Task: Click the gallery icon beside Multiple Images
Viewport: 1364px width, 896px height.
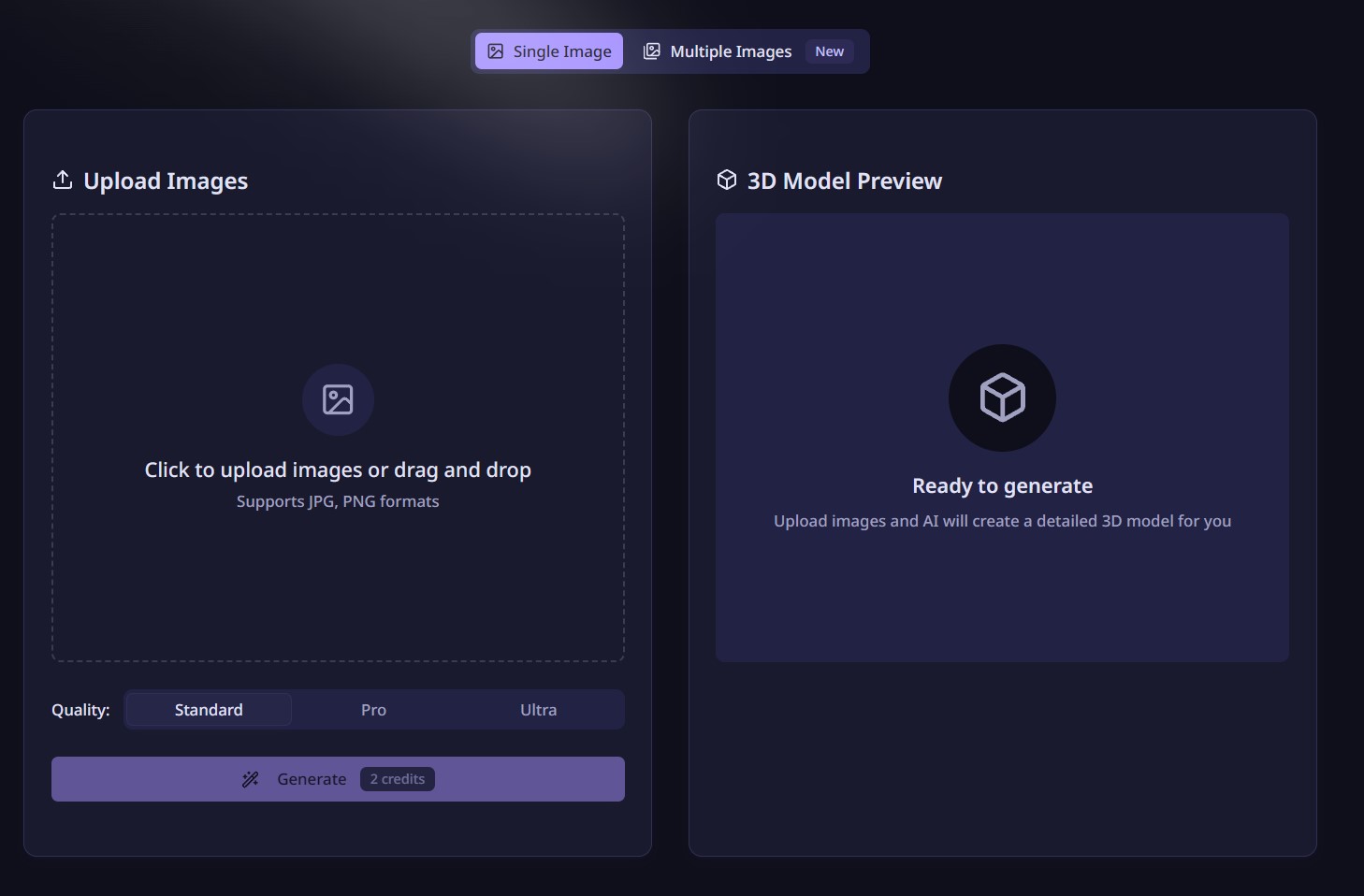Action: [652, 51]
